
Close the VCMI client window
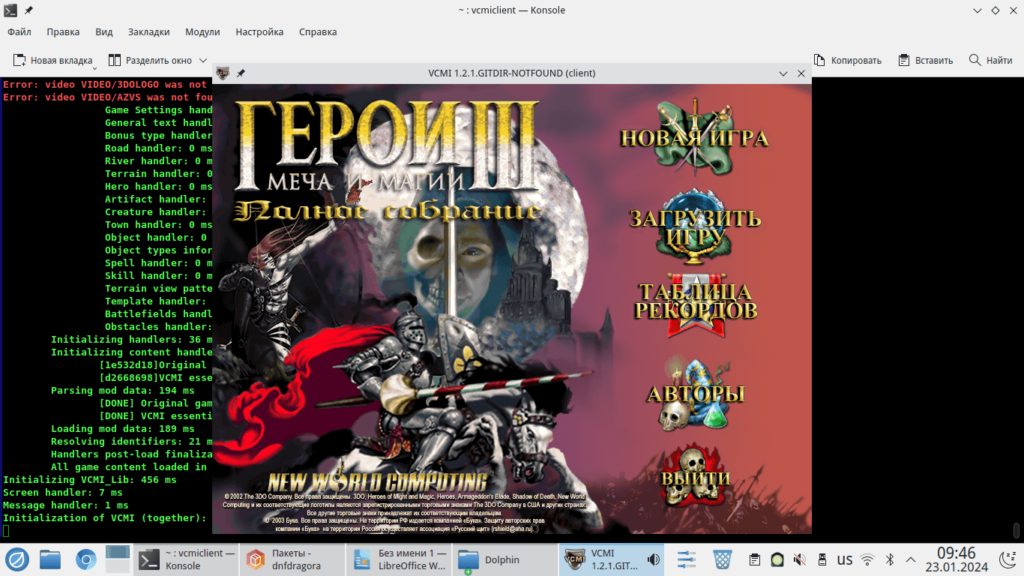tap(801, 73)
